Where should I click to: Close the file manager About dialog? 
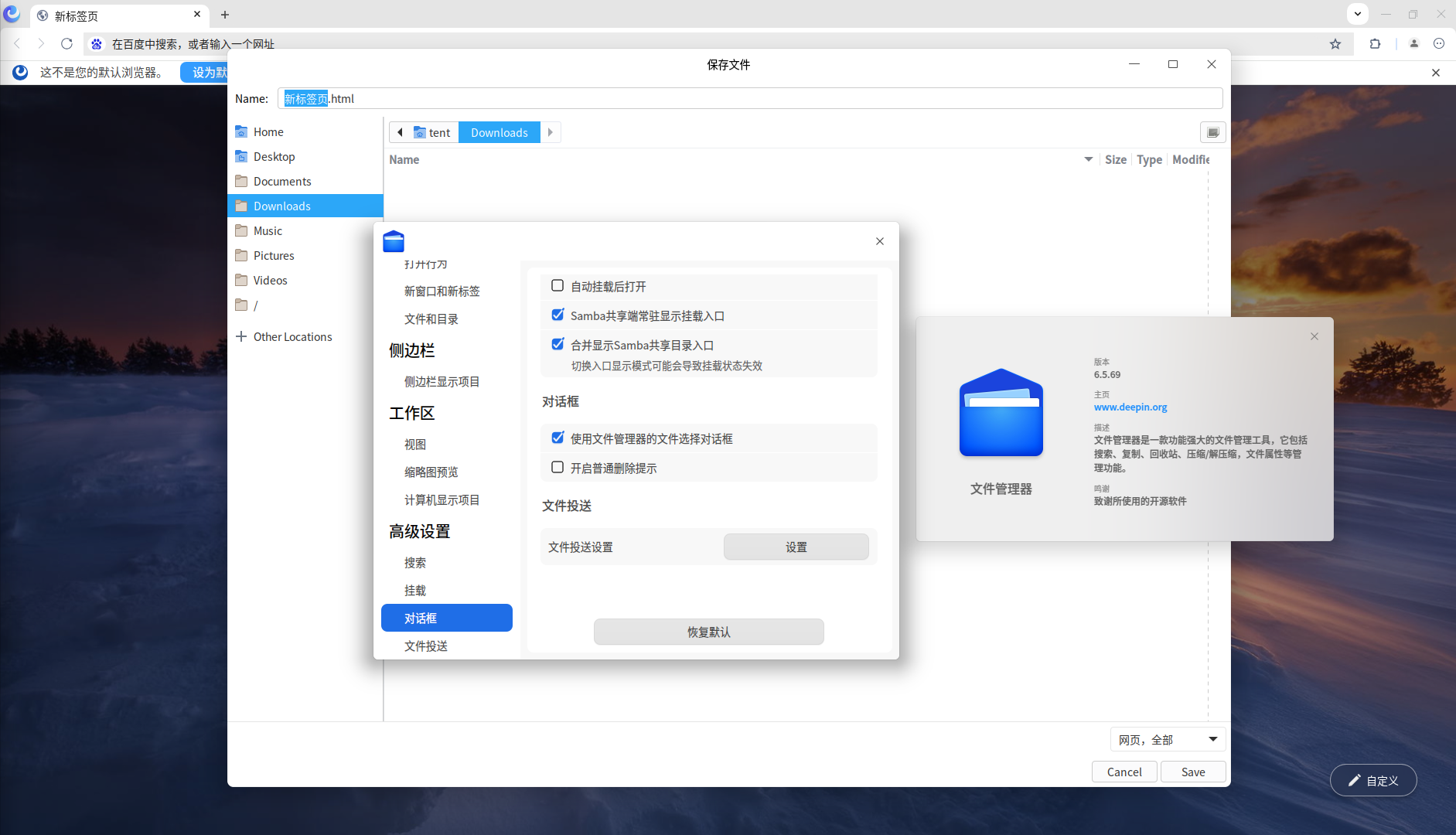[1314, 336]
